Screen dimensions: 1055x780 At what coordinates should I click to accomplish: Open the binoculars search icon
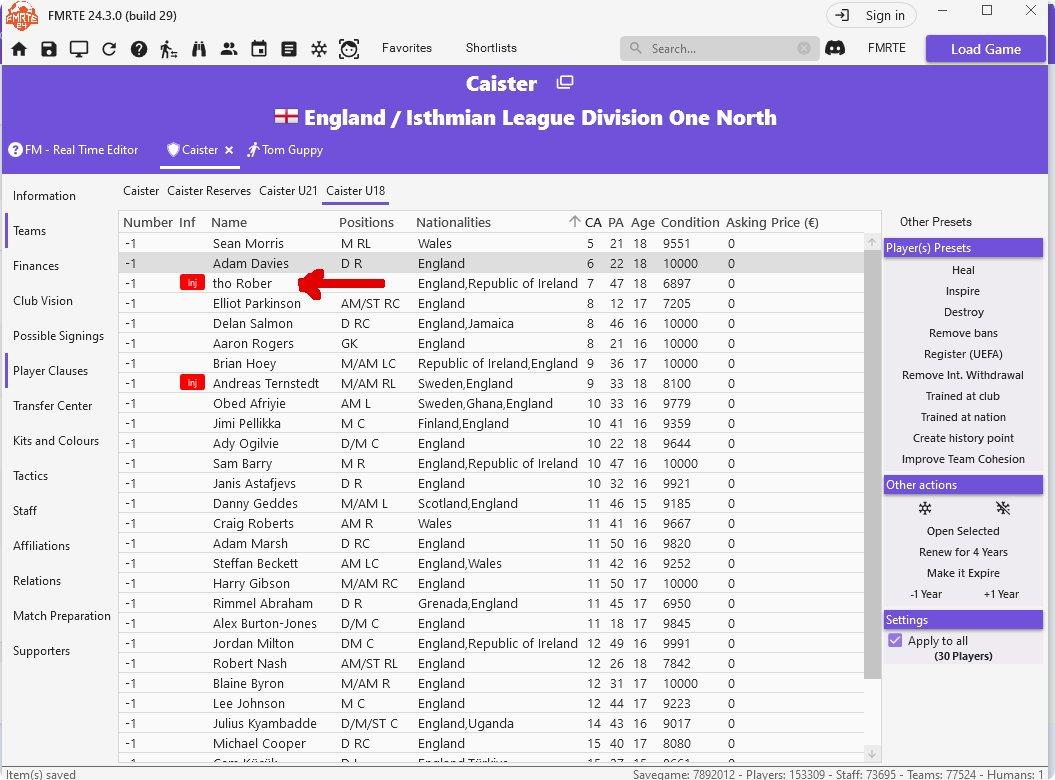pyautogui.click(x=199, y=49)
